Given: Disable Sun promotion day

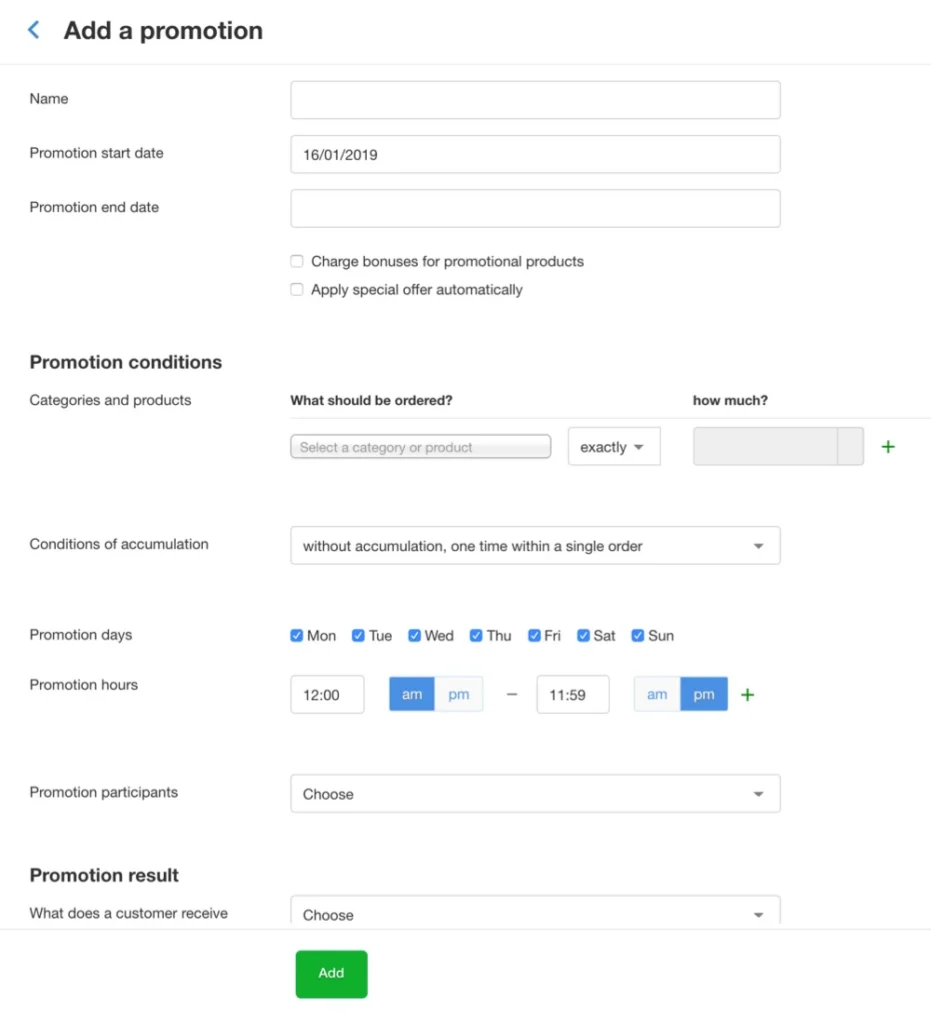Looking at the screenshot, I should 638,635.
